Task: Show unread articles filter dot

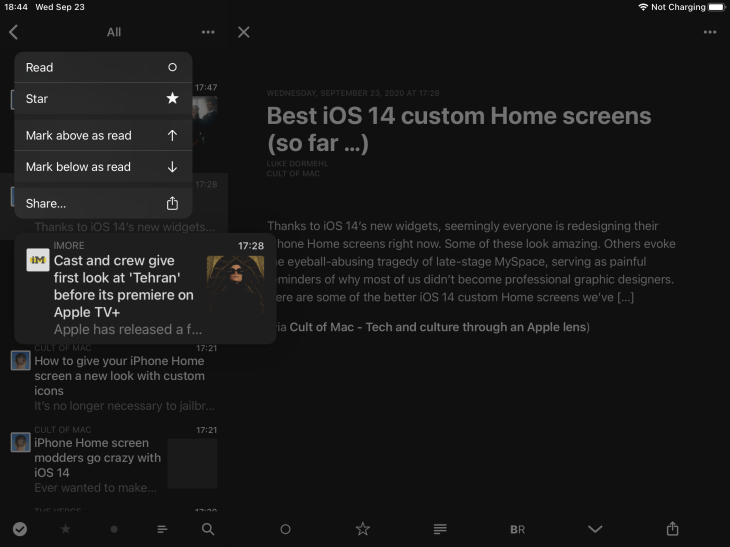Action: point(114,529)
